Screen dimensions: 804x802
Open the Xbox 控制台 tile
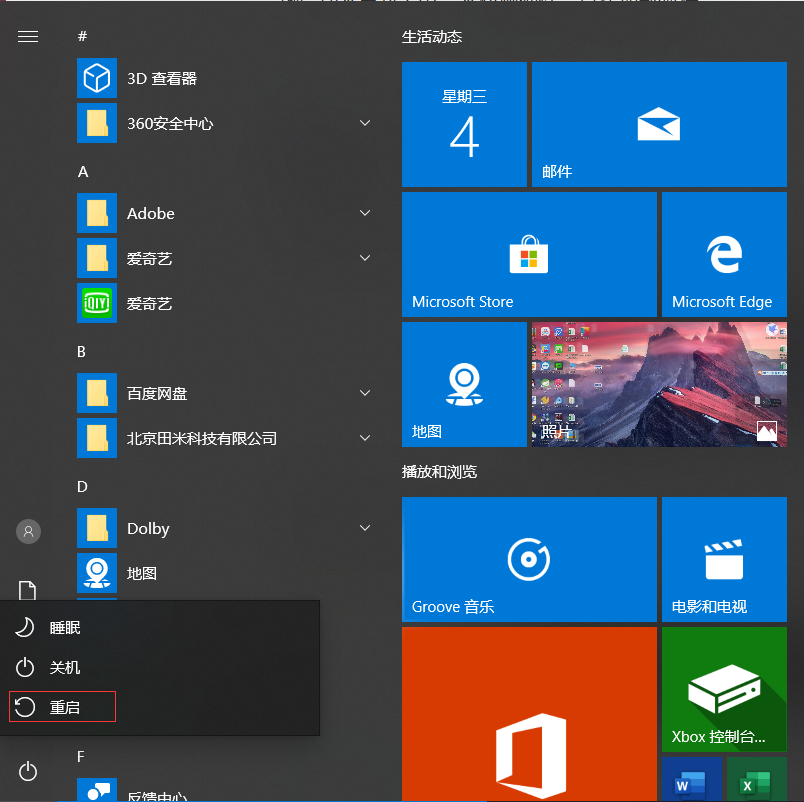724,689
